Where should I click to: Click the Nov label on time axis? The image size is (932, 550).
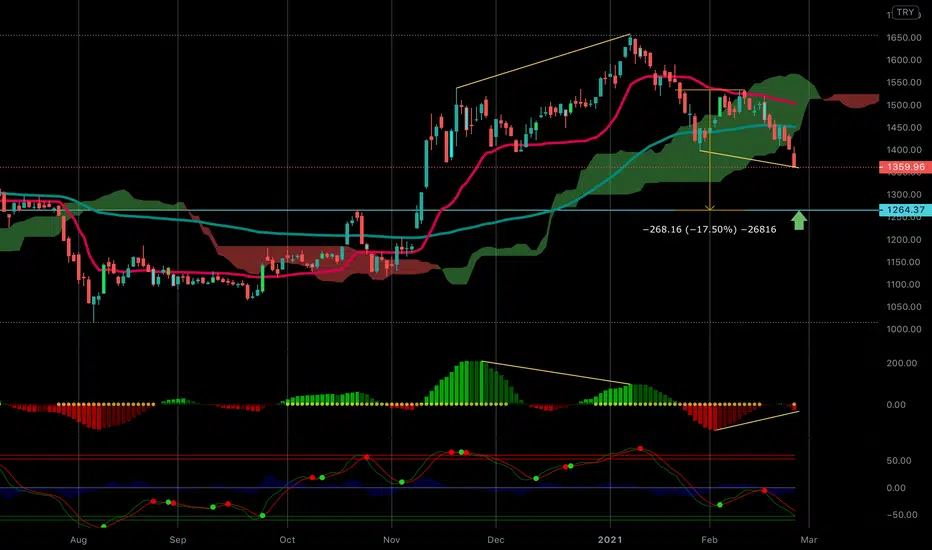tap(392, 540)
